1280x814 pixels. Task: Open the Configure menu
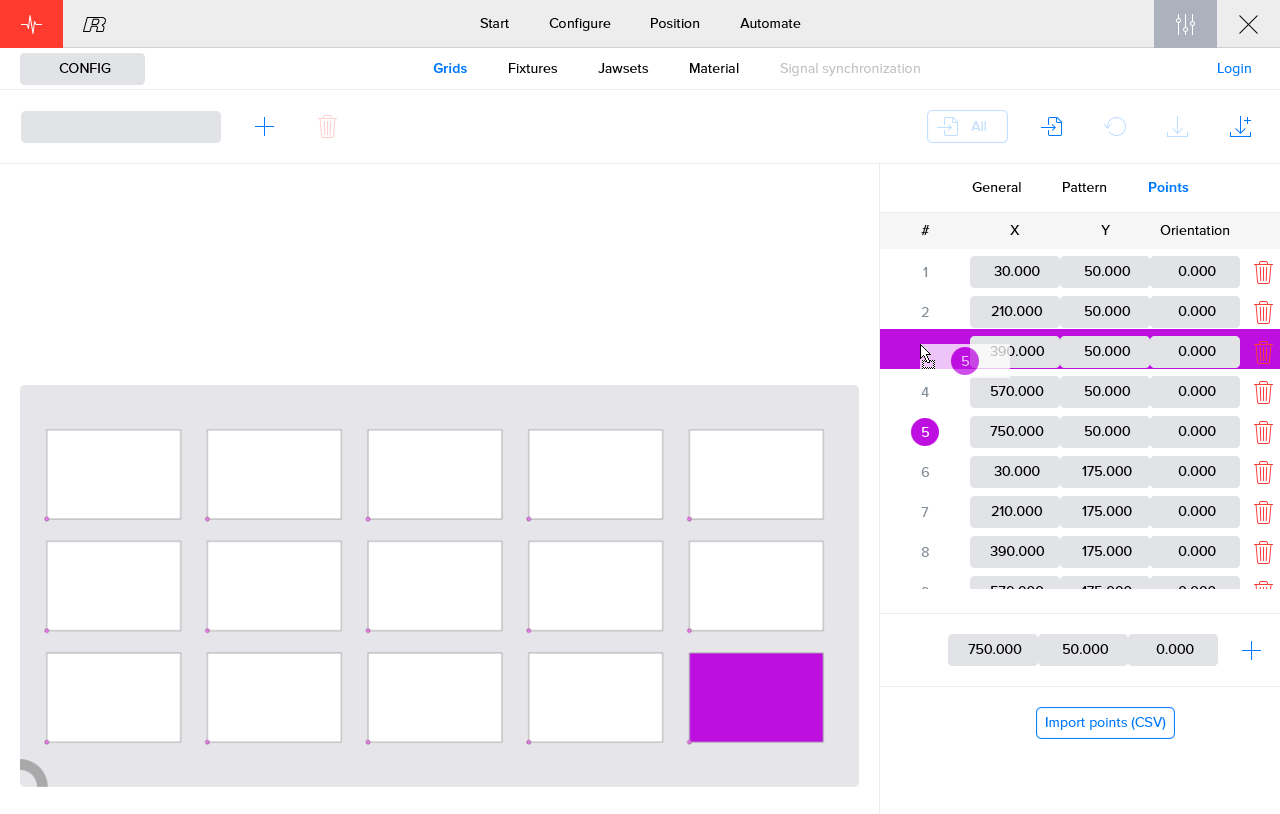click(x=580, y=23)
